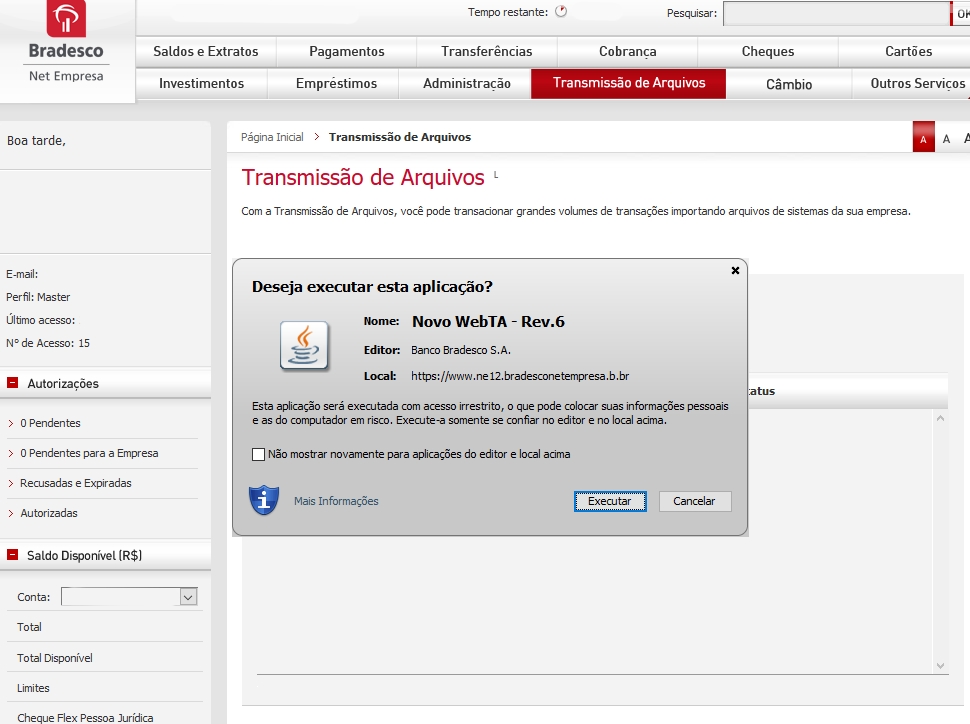
Task: Click into the Pesquisar search field
Action: 834,13
